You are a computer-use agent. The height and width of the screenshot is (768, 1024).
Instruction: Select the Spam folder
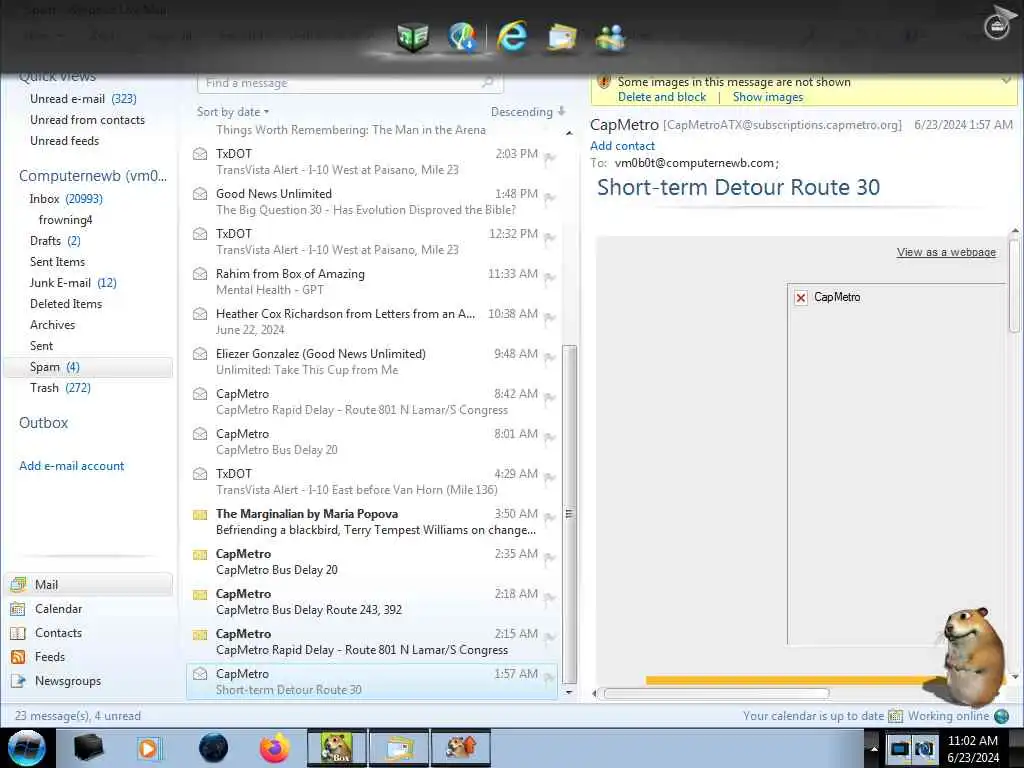click(x=89, y=367)
